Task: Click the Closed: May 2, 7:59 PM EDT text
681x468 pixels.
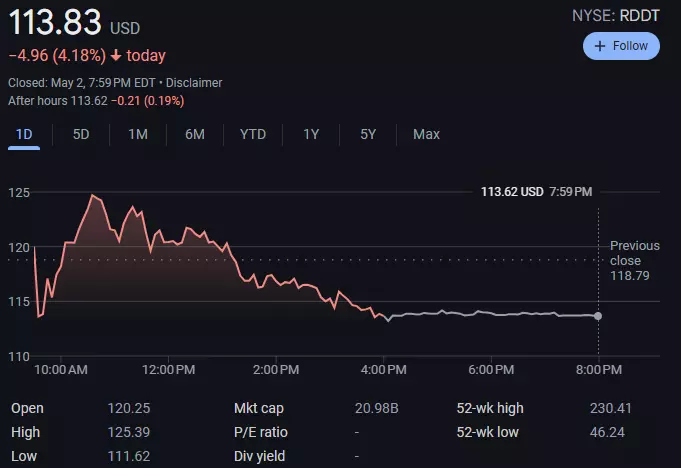Action: pyautogui.click(x=82, y=82)
